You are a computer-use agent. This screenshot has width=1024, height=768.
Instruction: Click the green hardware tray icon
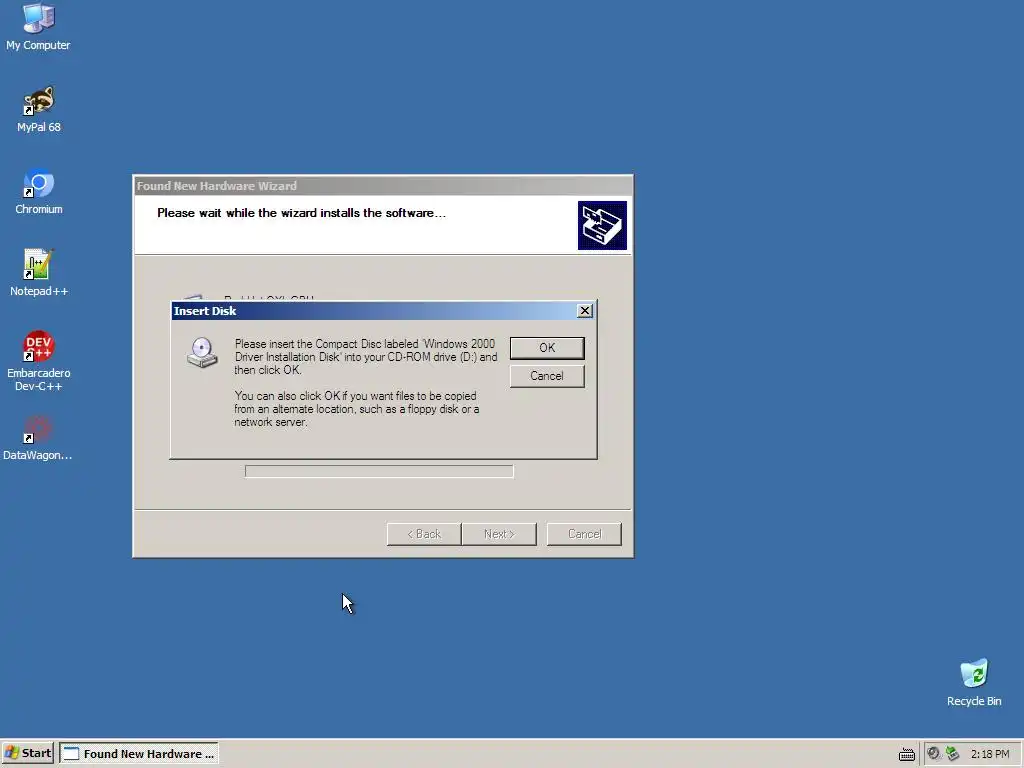coord(953,754)
